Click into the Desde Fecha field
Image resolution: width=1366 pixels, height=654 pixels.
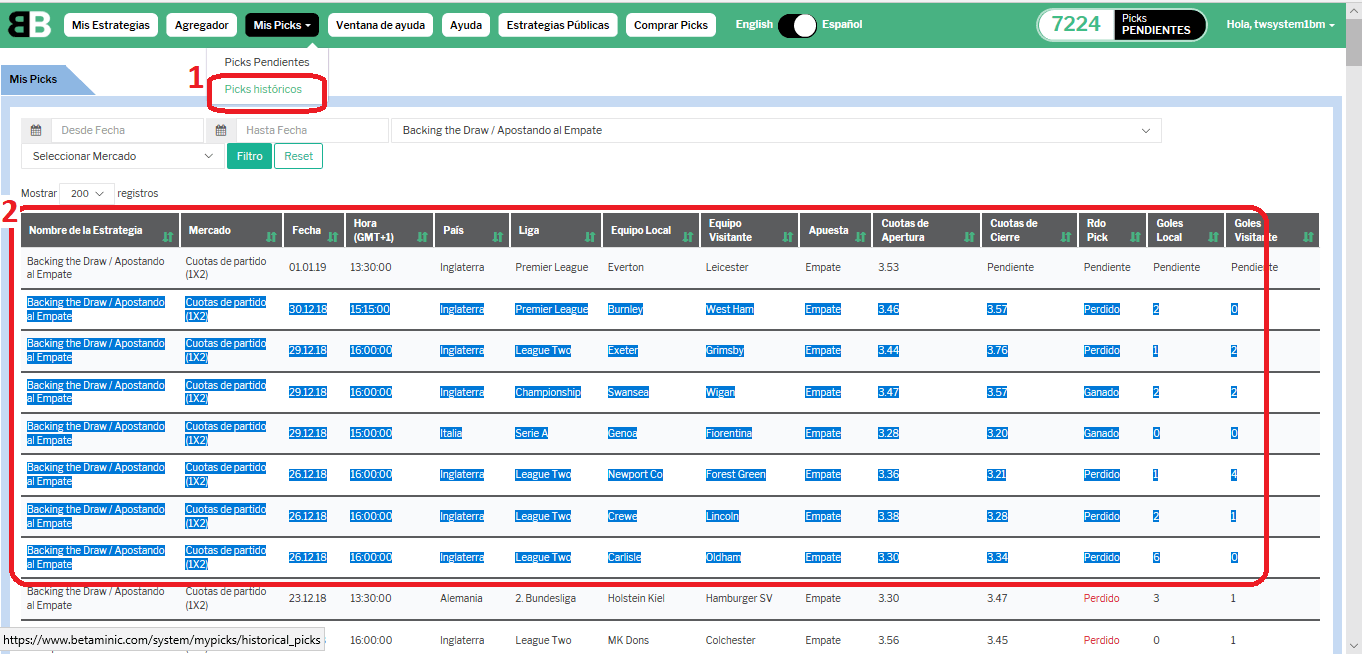pyautogui.click(x=127, y=130)
